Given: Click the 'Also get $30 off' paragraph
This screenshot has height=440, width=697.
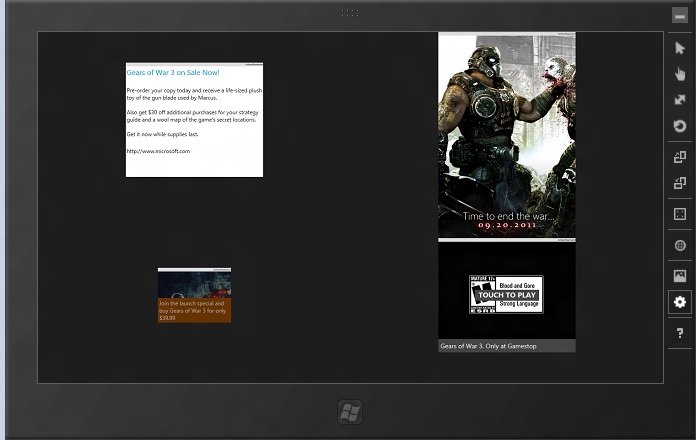Looking at the screenshot, I should 192,116.
